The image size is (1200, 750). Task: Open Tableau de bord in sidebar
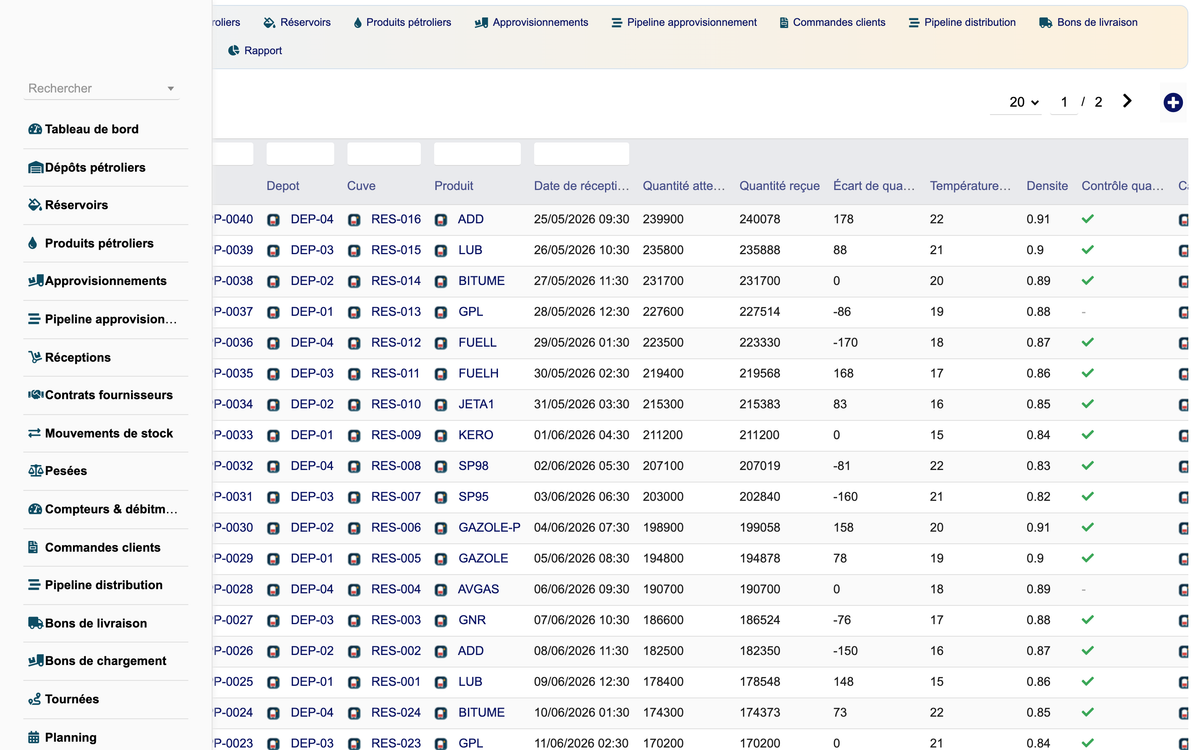[x=92, y=129]
